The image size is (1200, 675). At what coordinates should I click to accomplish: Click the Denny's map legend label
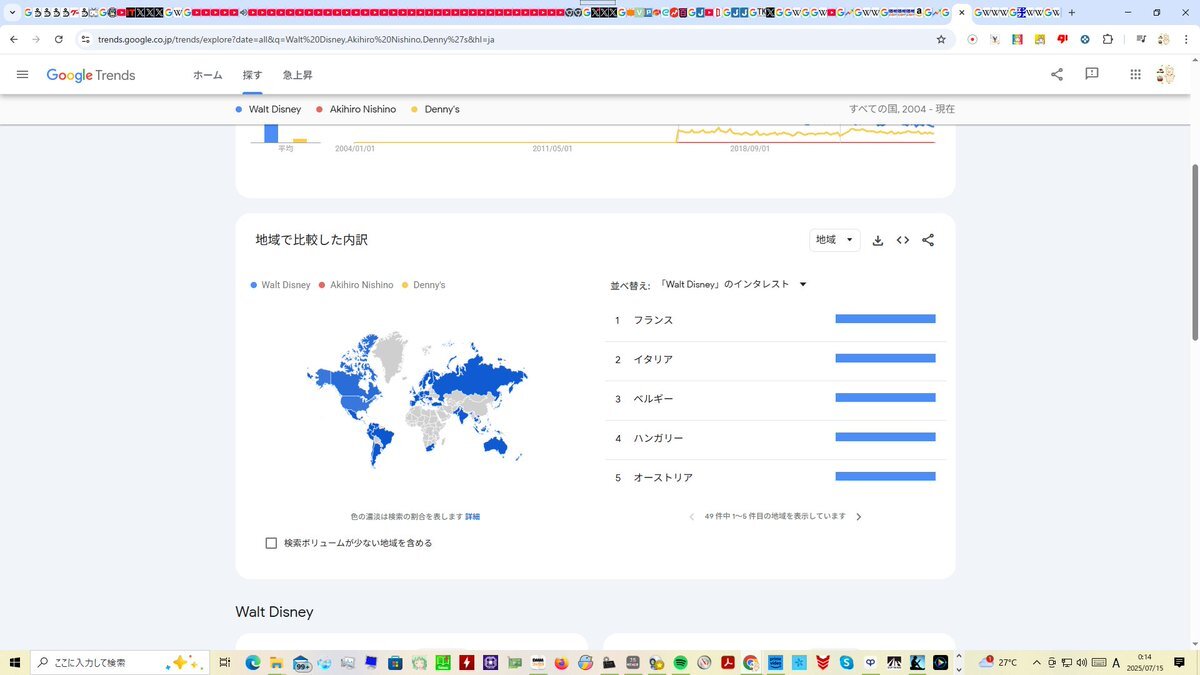[x=429, y=285]
